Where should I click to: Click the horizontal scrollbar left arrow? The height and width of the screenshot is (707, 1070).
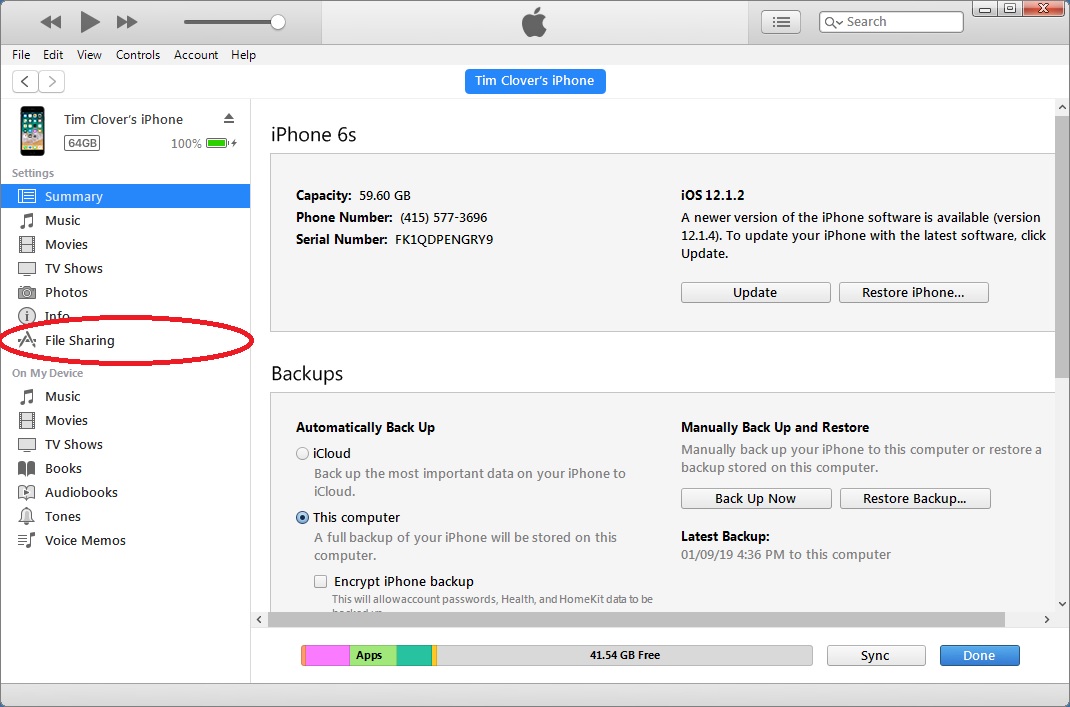(259, 619)
